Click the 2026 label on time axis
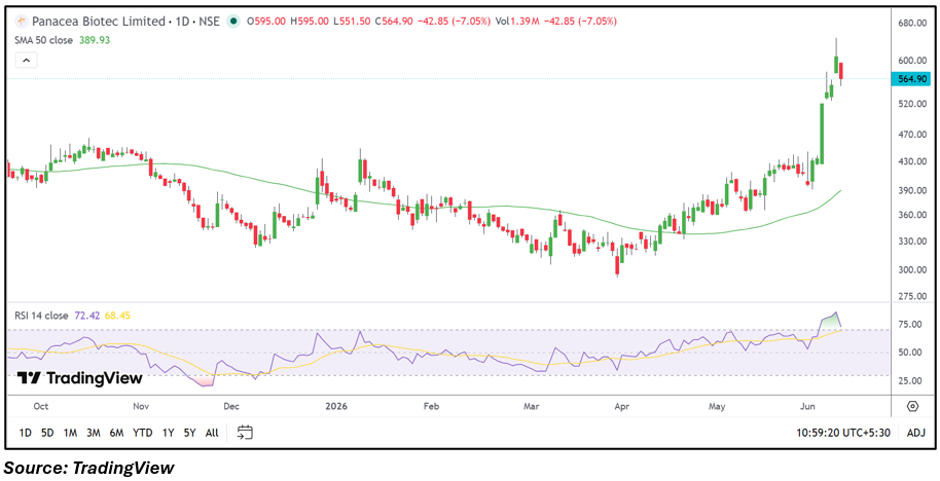The height and width of the screenshot is (481, 940). pyautogui.click(x=335, y=407)
